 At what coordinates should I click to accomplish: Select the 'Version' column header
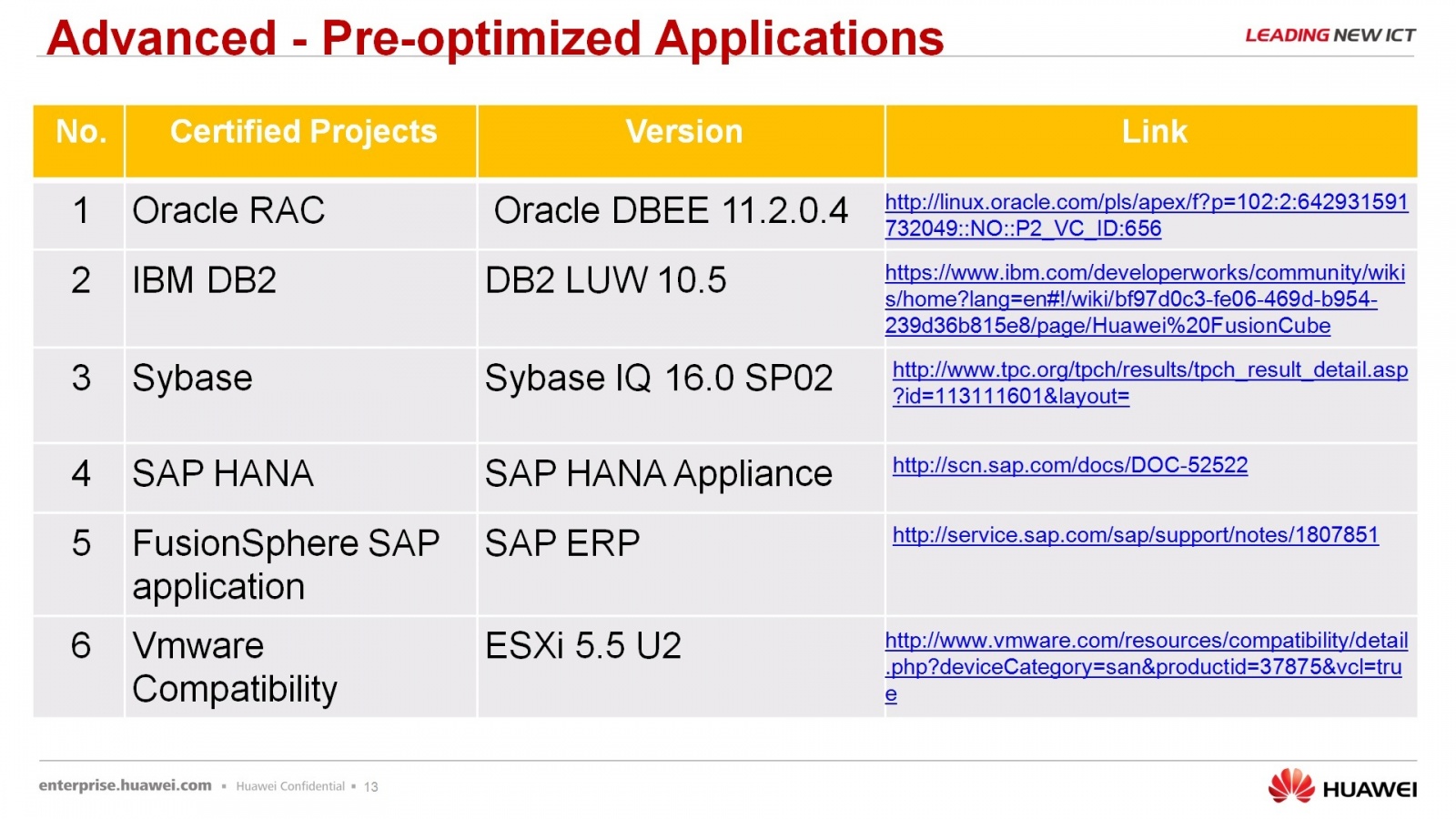point(682,141)
